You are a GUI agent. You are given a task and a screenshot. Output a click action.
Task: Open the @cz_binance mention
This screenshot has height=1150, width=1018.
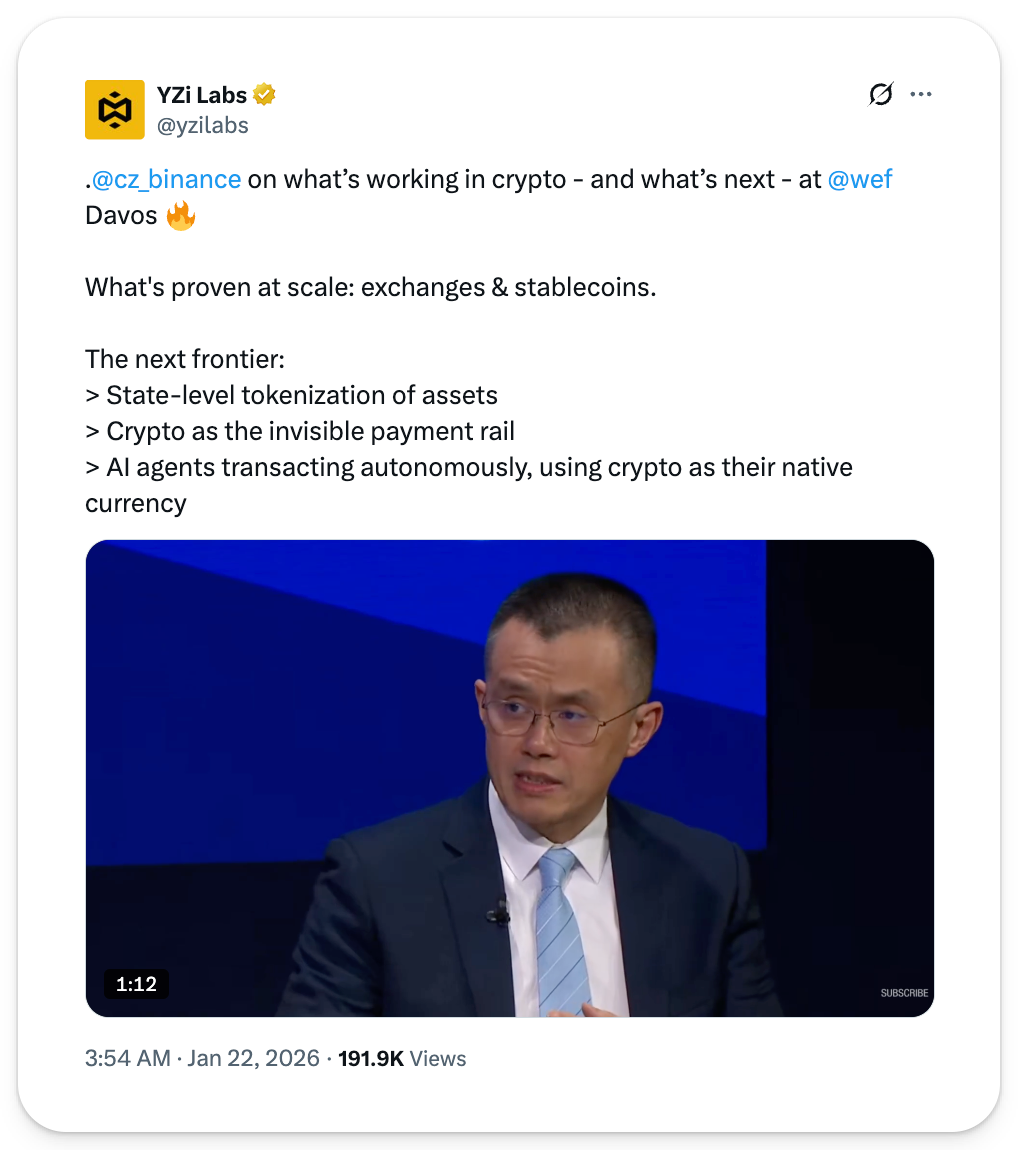pos(166,179)
